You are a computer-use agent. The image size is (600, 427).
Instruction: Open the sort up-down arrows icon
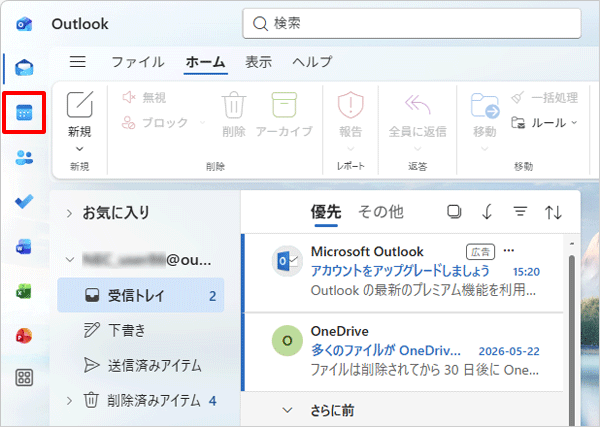(553, 212)
